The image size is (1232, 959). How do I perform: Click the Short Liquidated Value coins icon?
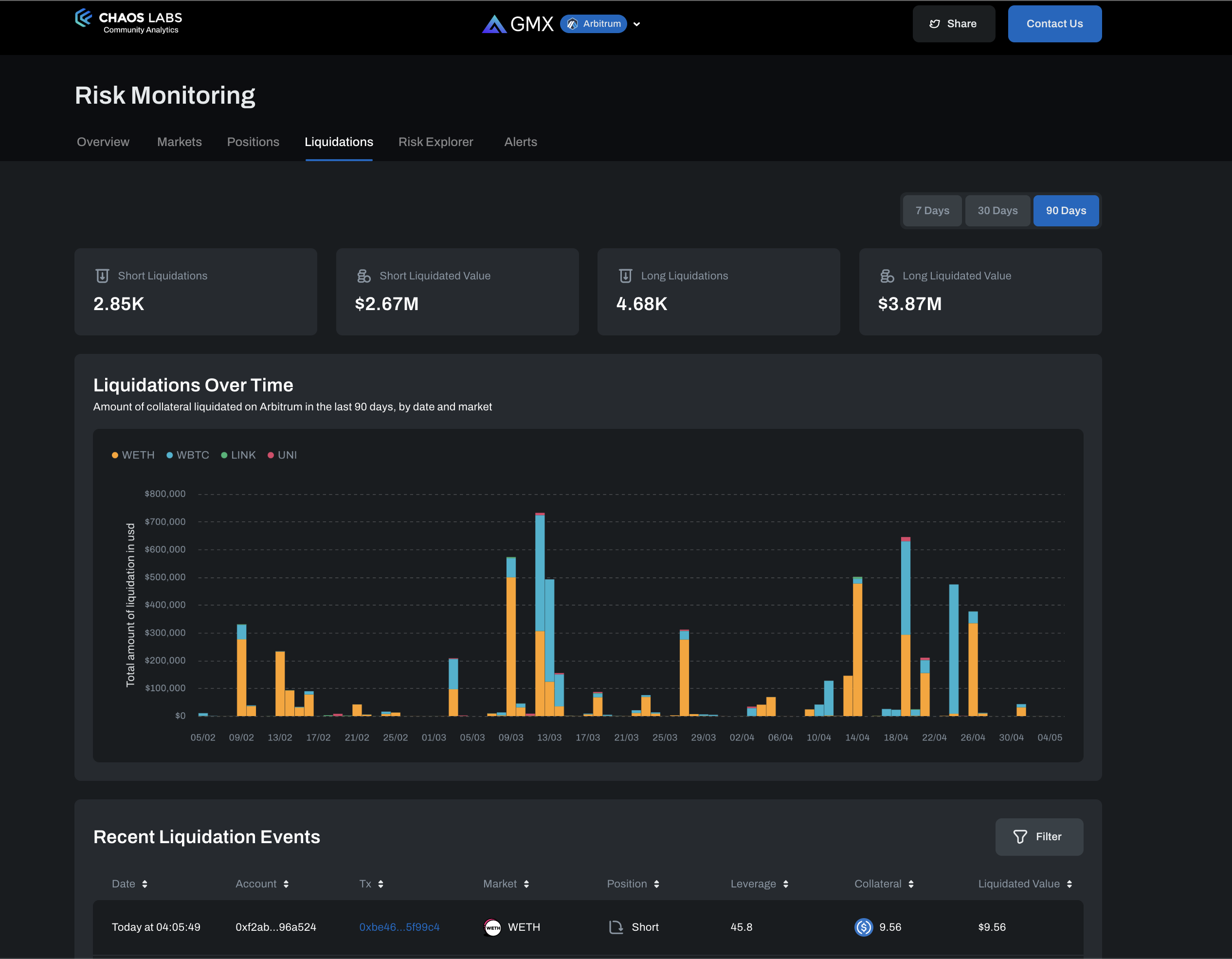tap(364, 276)
